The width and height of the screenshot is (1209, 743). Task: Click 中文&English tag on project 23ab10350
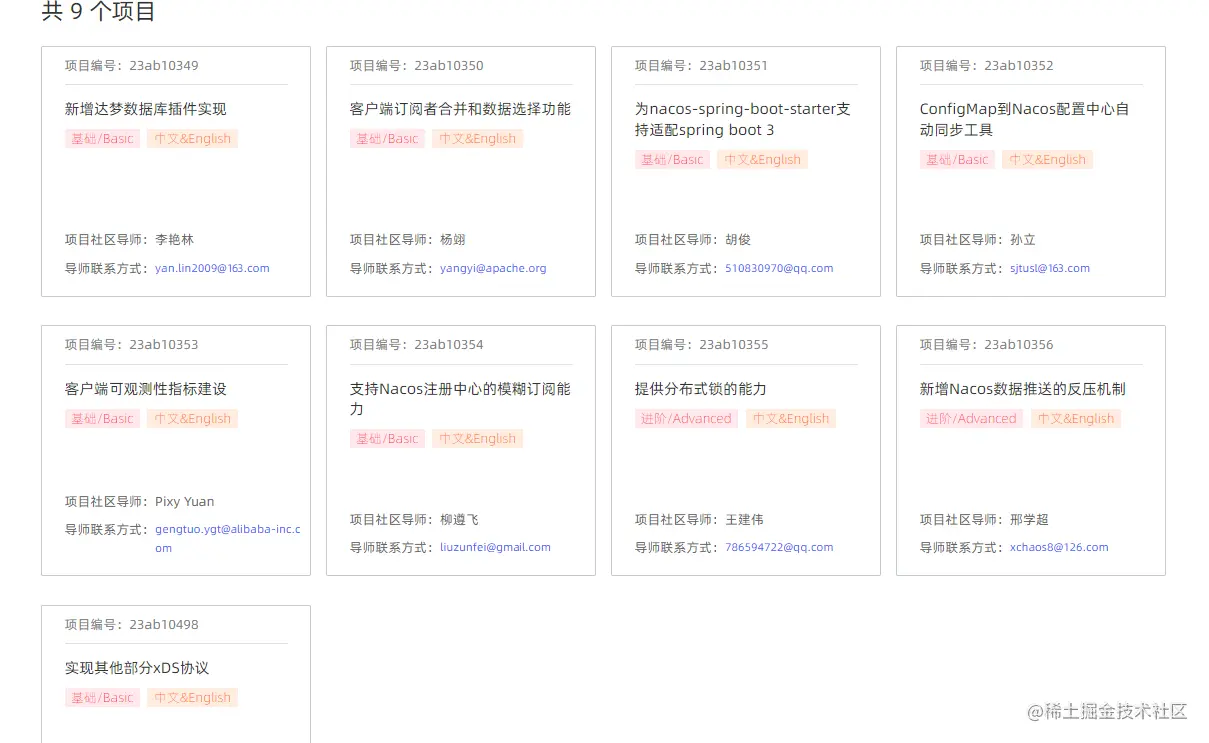coord(478,139)
